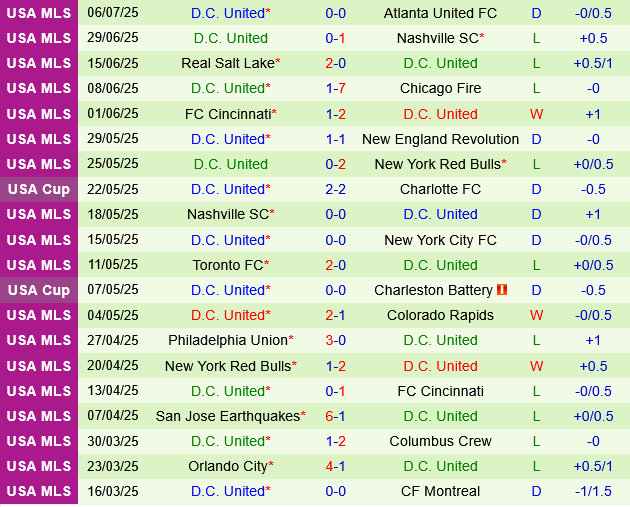The image size is (630, 507).
Task: Select Real Salt Lake team name
Action: (x=227, y=63)
